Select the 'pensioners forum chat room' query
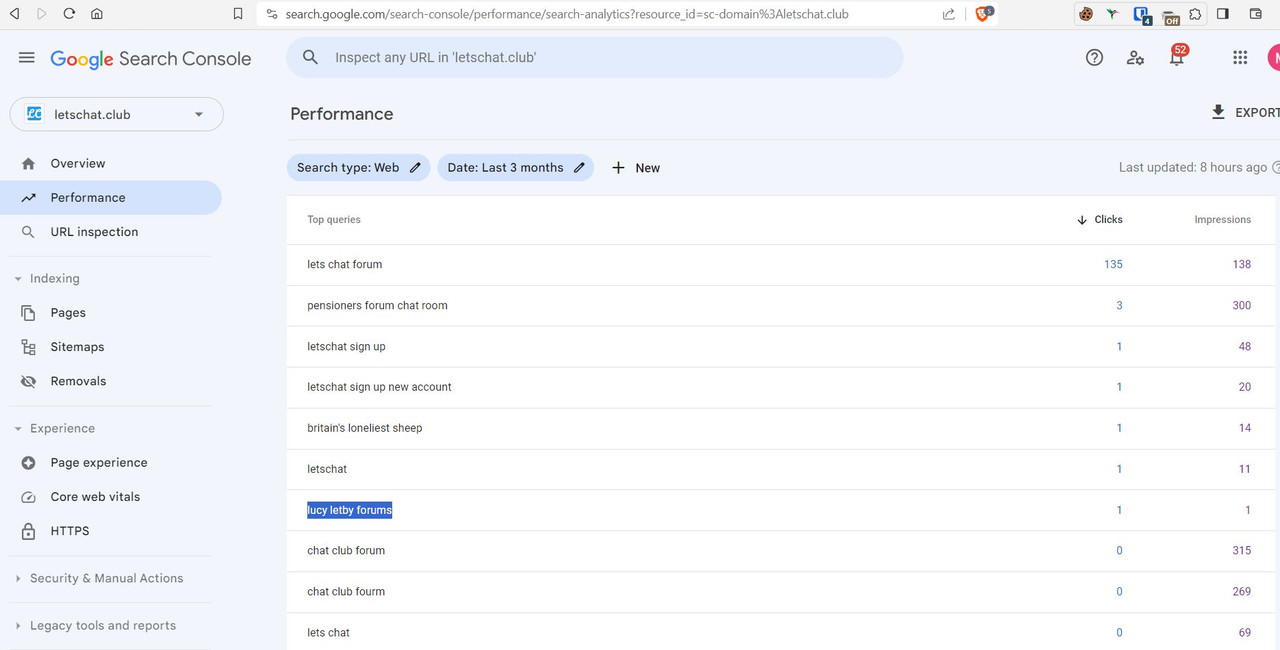 (377, 305)
